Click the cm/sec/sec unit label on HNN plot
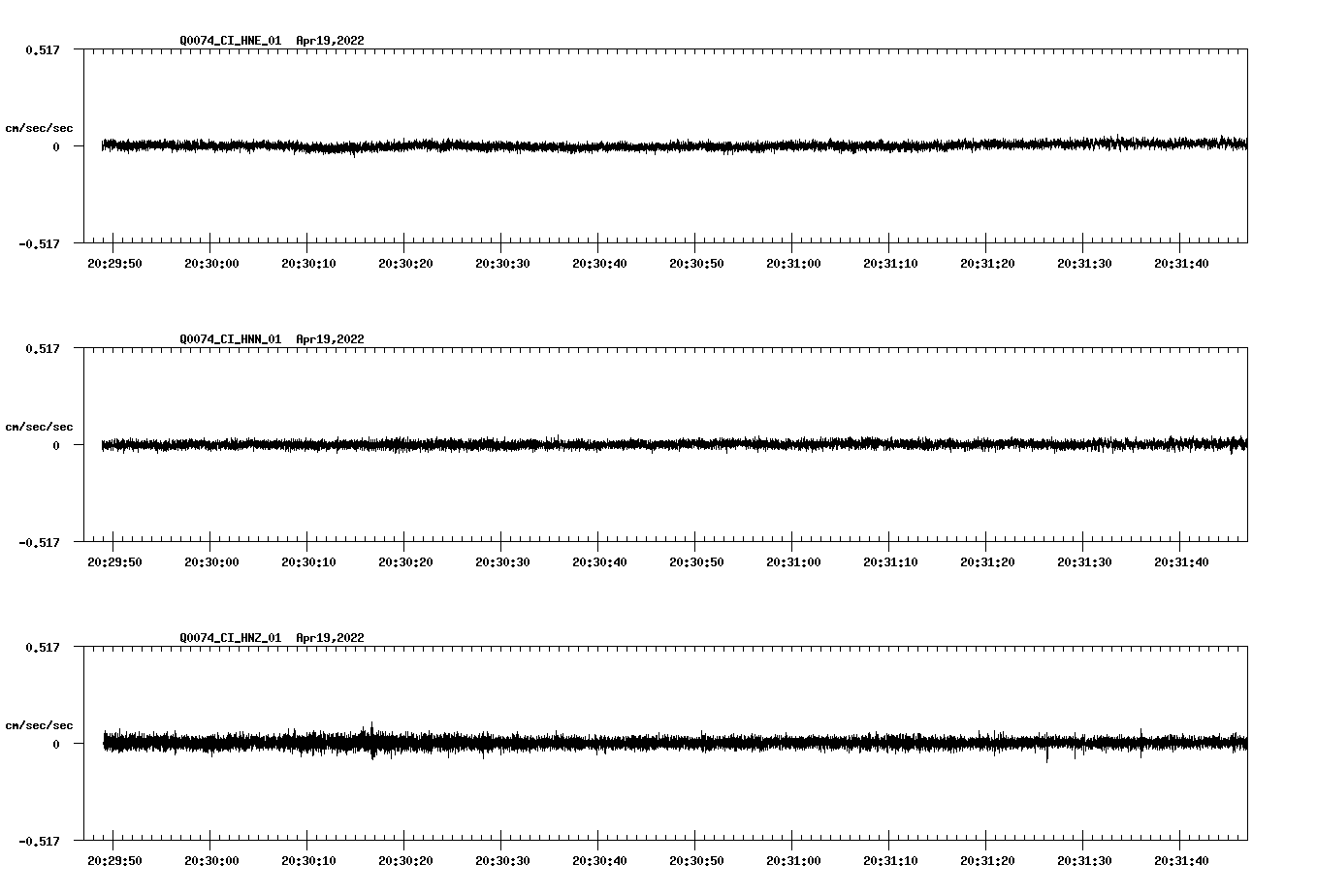The height and width of the screenshot is (896, 1317). click(40, 427)
